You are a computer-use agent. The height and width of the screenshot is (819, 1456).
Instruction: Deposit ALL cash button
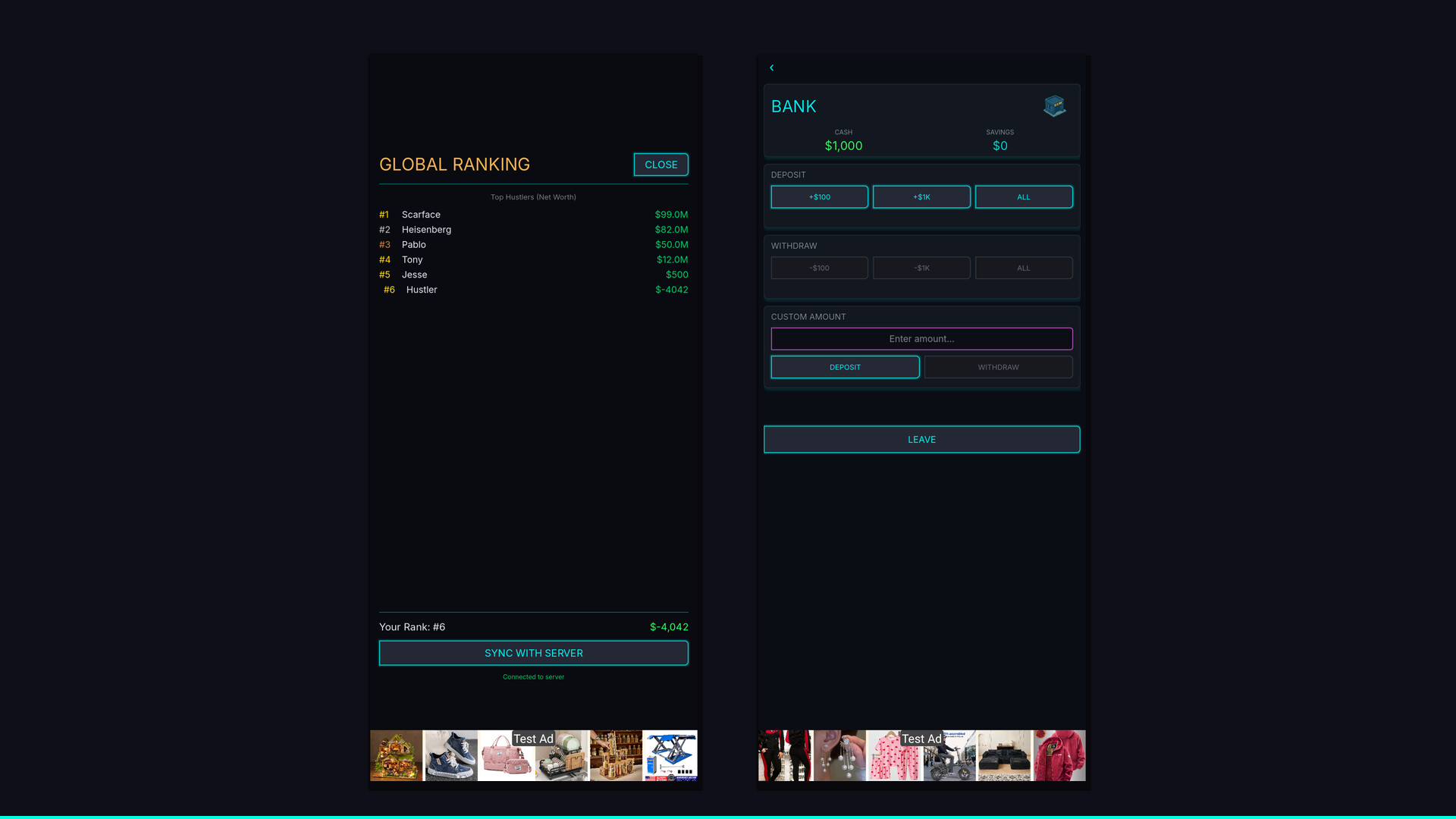(x=1023, y=197)
